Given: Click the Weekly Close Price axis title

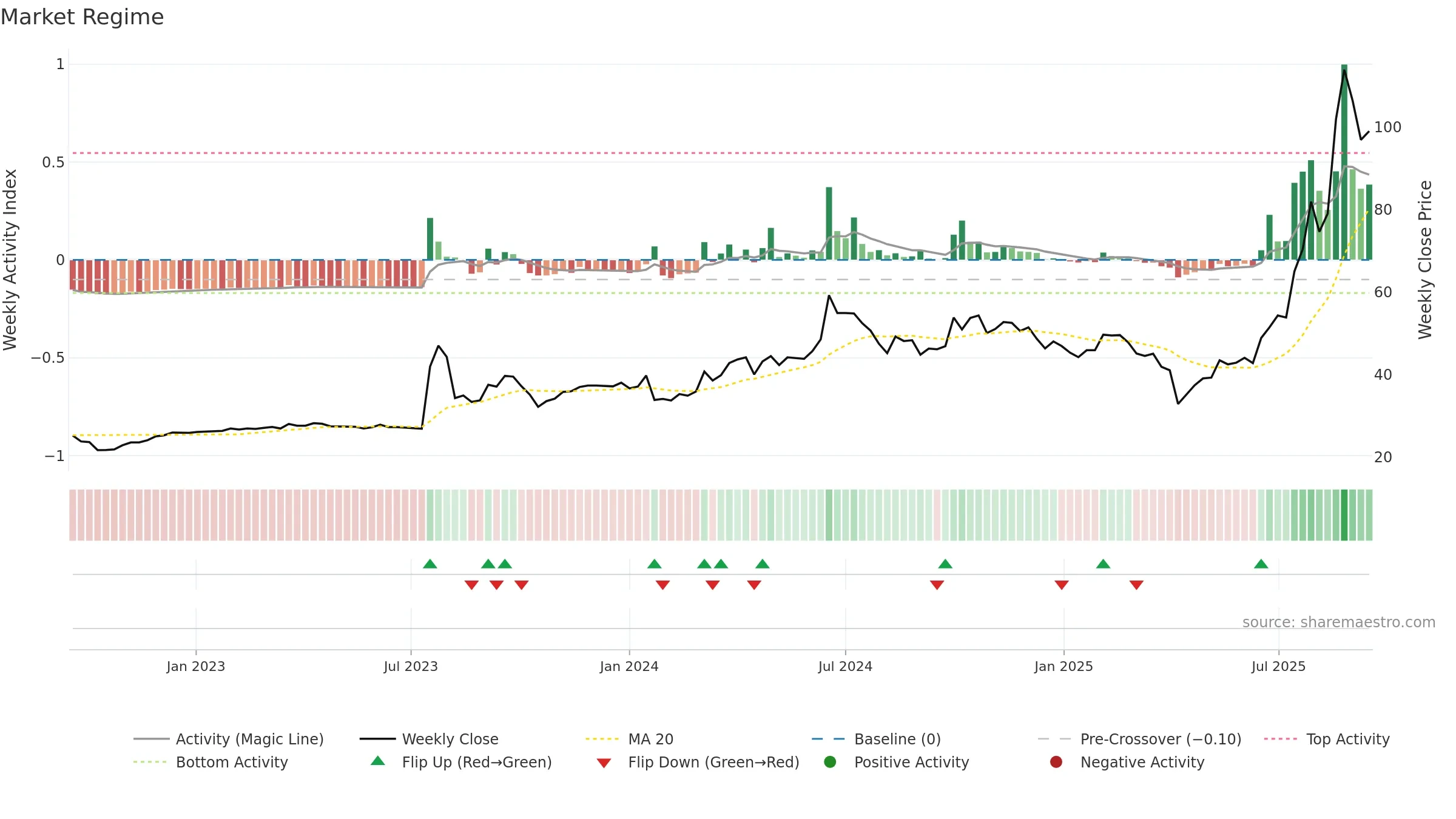Looking at the screenshot, I should (1425, 260).
